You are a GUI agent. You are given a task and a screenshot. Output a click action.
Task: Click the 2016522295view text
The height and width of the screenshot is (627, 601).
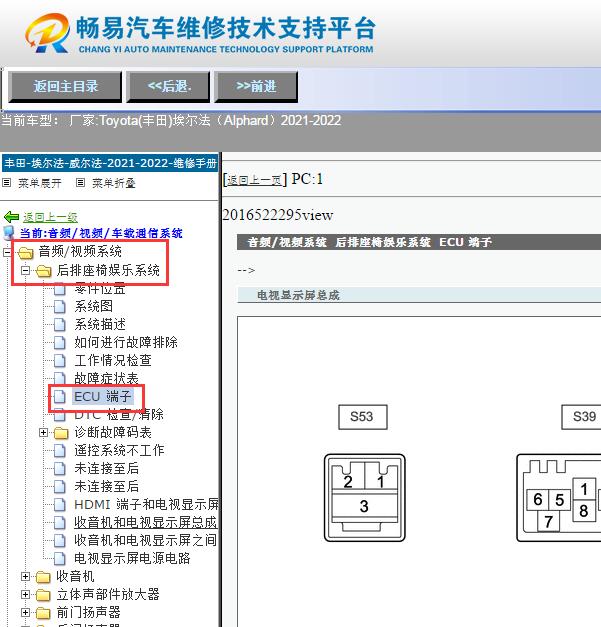278,215
